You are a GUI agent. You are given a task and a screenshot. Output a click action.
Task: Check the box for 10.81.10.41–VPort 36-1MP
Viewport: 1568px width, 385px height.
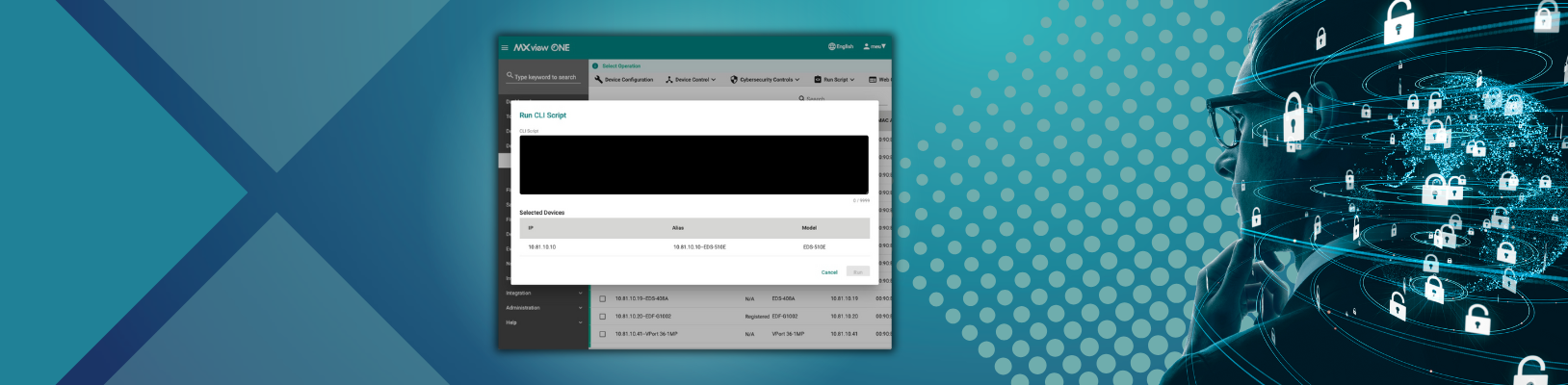pyautogui.click(x=603, y=334)
